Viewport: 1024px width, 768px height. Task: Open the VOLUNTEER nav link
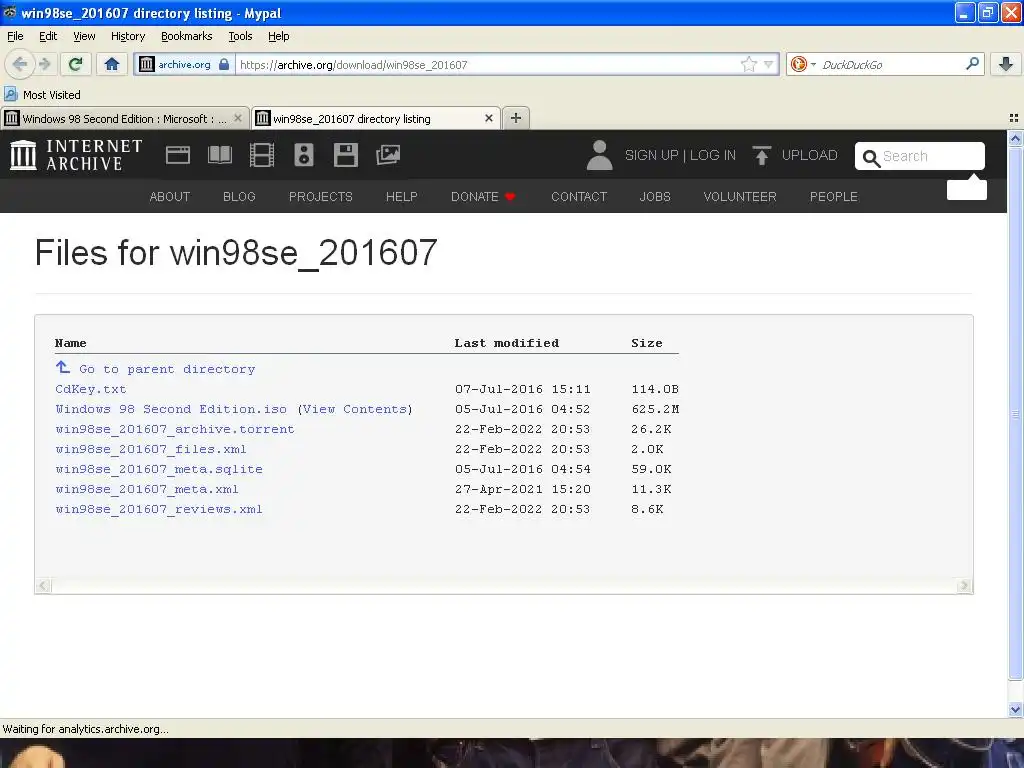click(740, 197)
